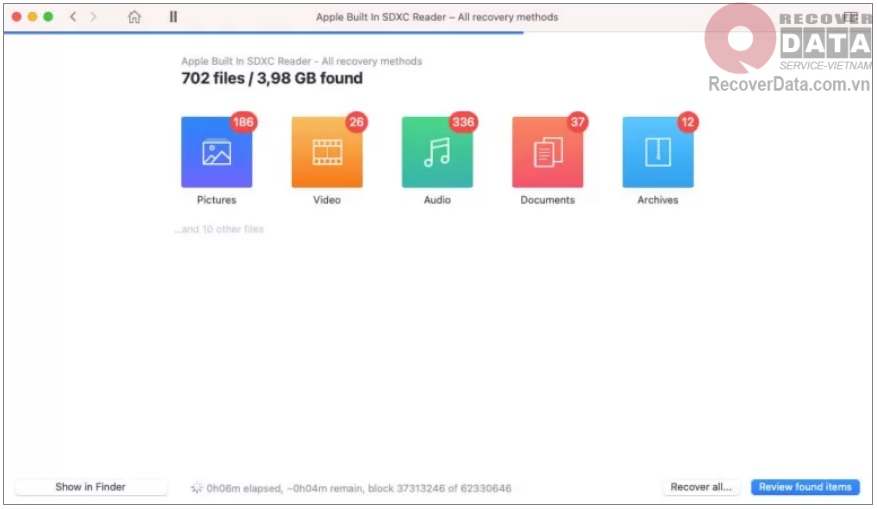Click the 26 badge on Video
The height and width of the screenshot is (509, 877).
point(356,122)
